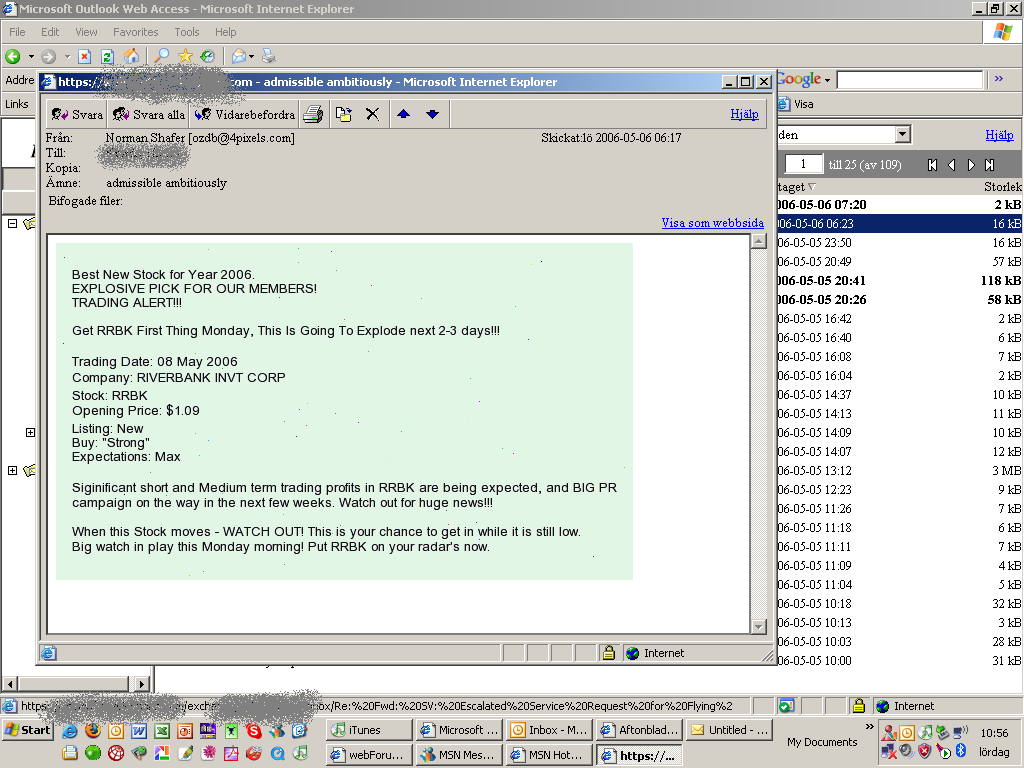Open Hjälp link in message window
Screen dimensions: 1024x768
pyautogui.click(x=744, y=114)
